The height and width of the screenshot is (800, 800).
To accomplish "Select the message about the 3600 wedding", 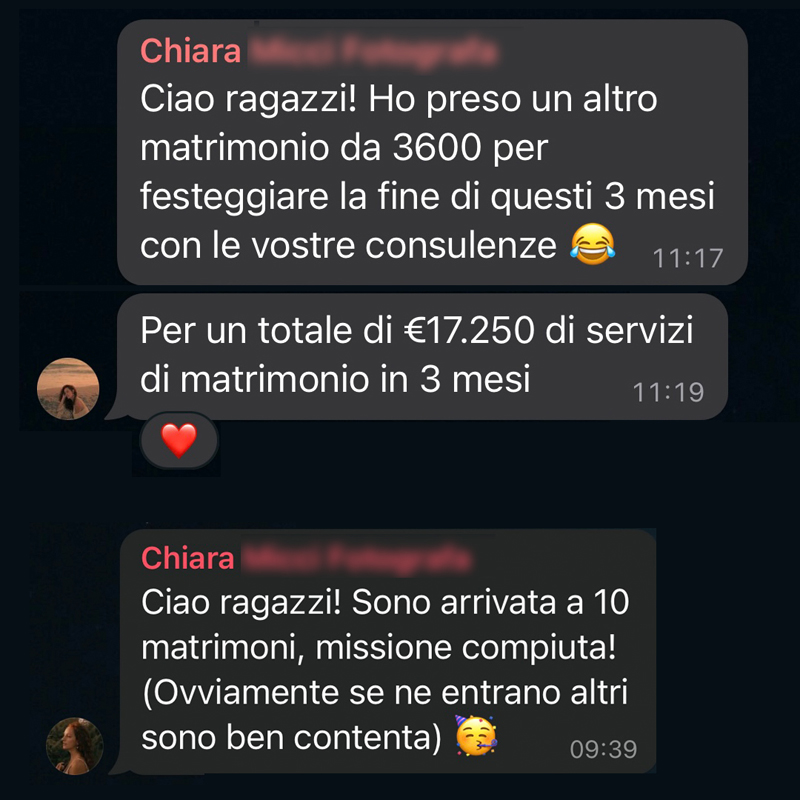I will click(x=432, y=152).
